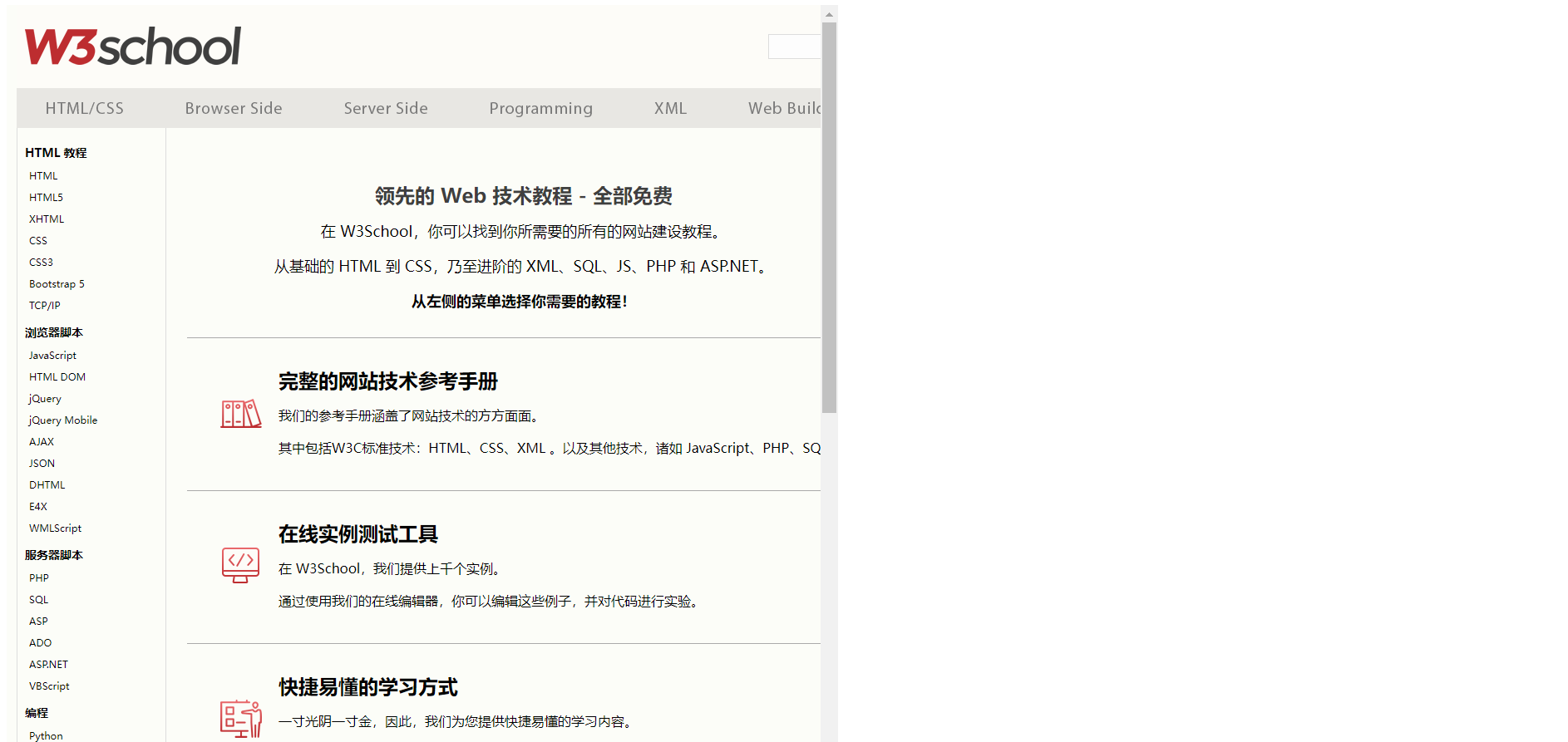
Task: Open the HTML/CSS nav tab
Action: (x=85, y=108)
